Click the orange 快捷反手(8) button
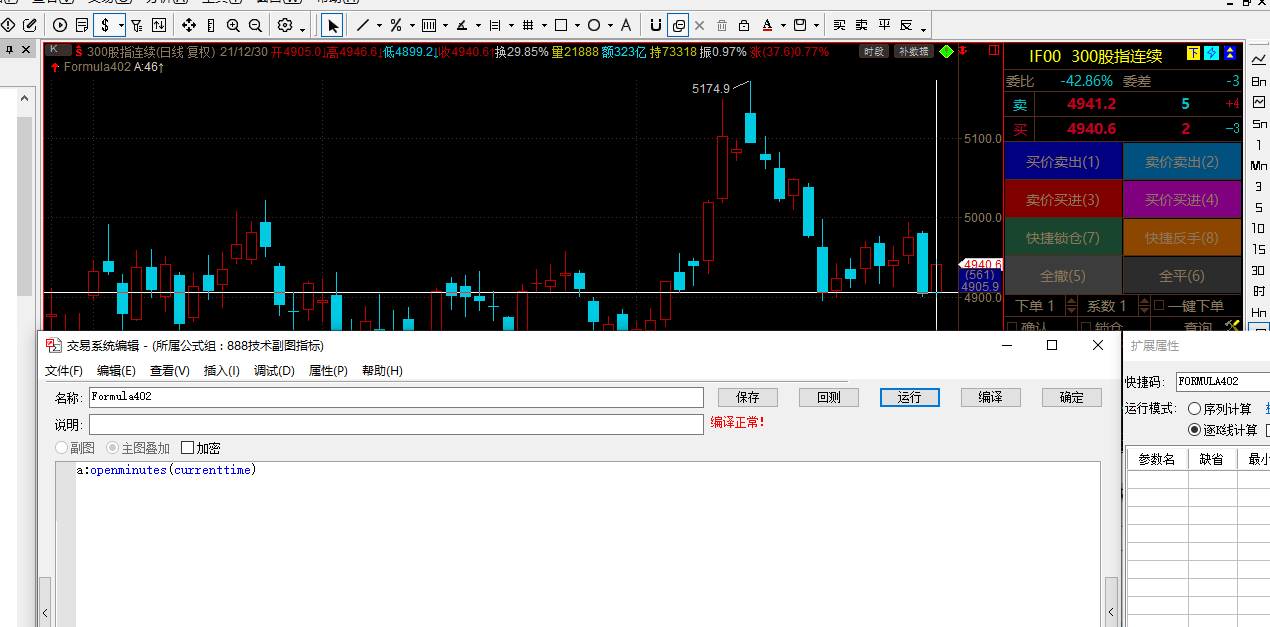Viewport: 1270px width, 627px height. tap(1182, 238)
